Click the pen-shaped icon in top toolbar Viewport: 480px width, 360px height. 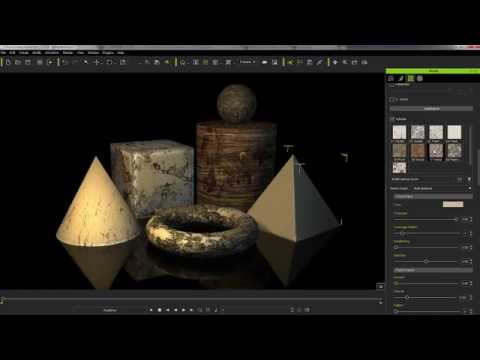pos(319,62)
